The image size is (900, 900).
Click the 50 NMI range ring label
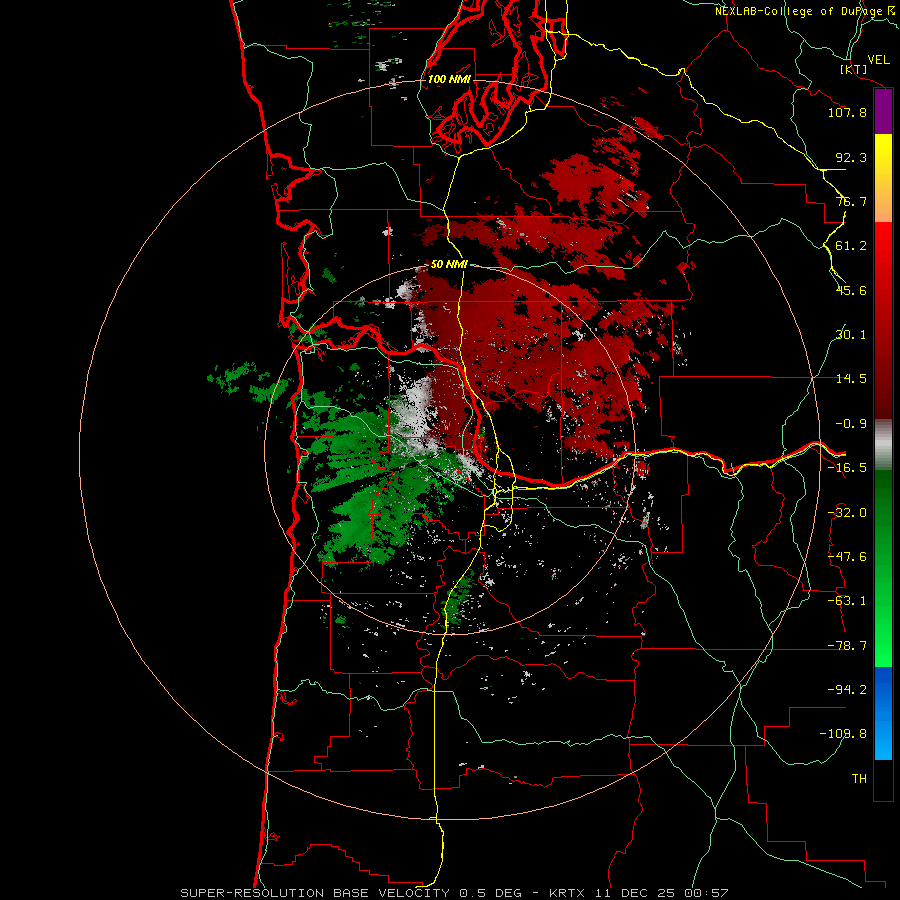click(x=449, y=265)
